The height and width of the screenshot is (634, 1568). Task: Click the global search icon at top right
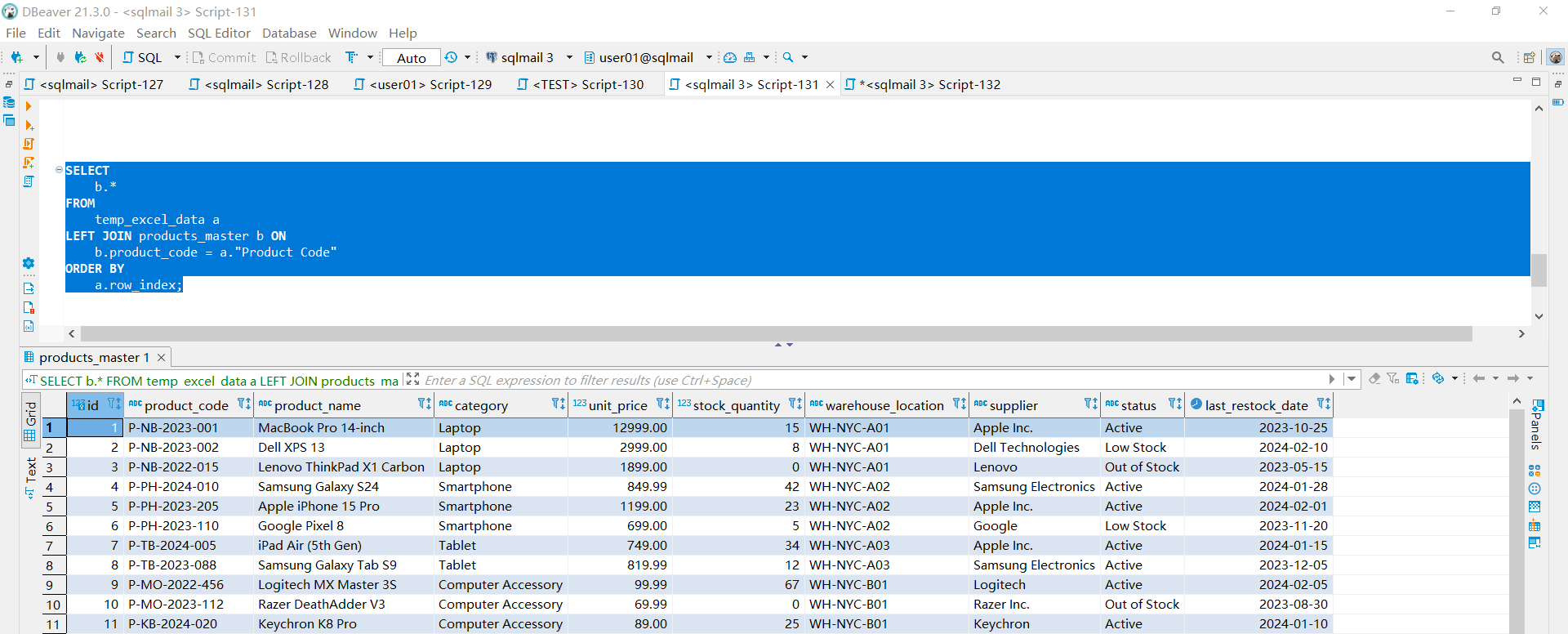tap(1498, 57)
